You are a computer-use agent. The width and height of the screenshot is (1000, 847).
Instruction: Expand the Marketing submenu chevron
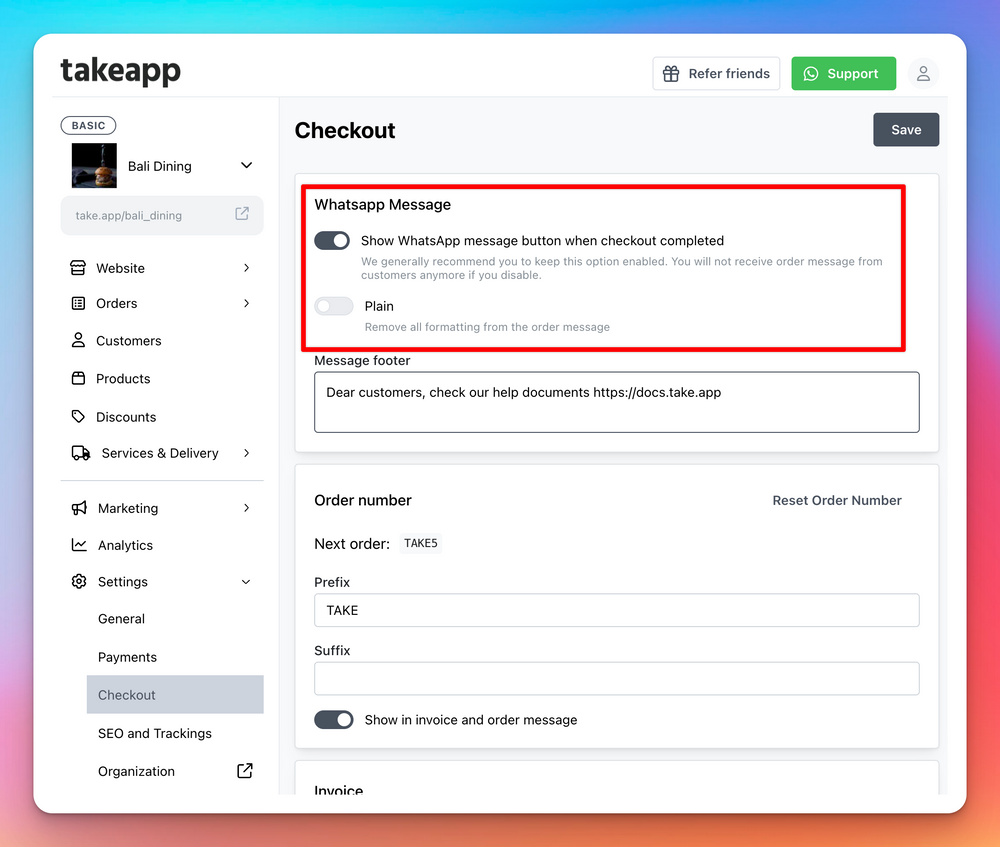click(x=246, y=508)
